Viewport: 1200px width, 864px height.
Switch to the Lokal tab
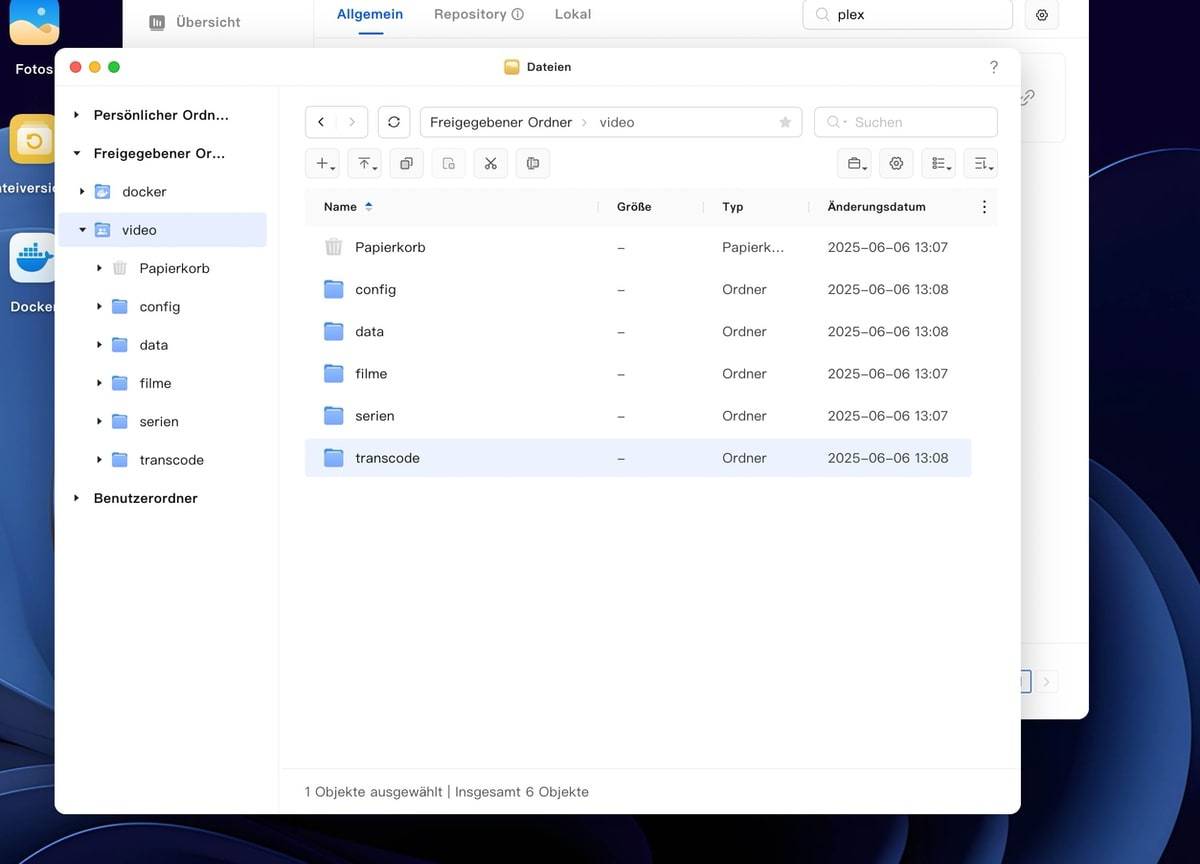(572, 15)
